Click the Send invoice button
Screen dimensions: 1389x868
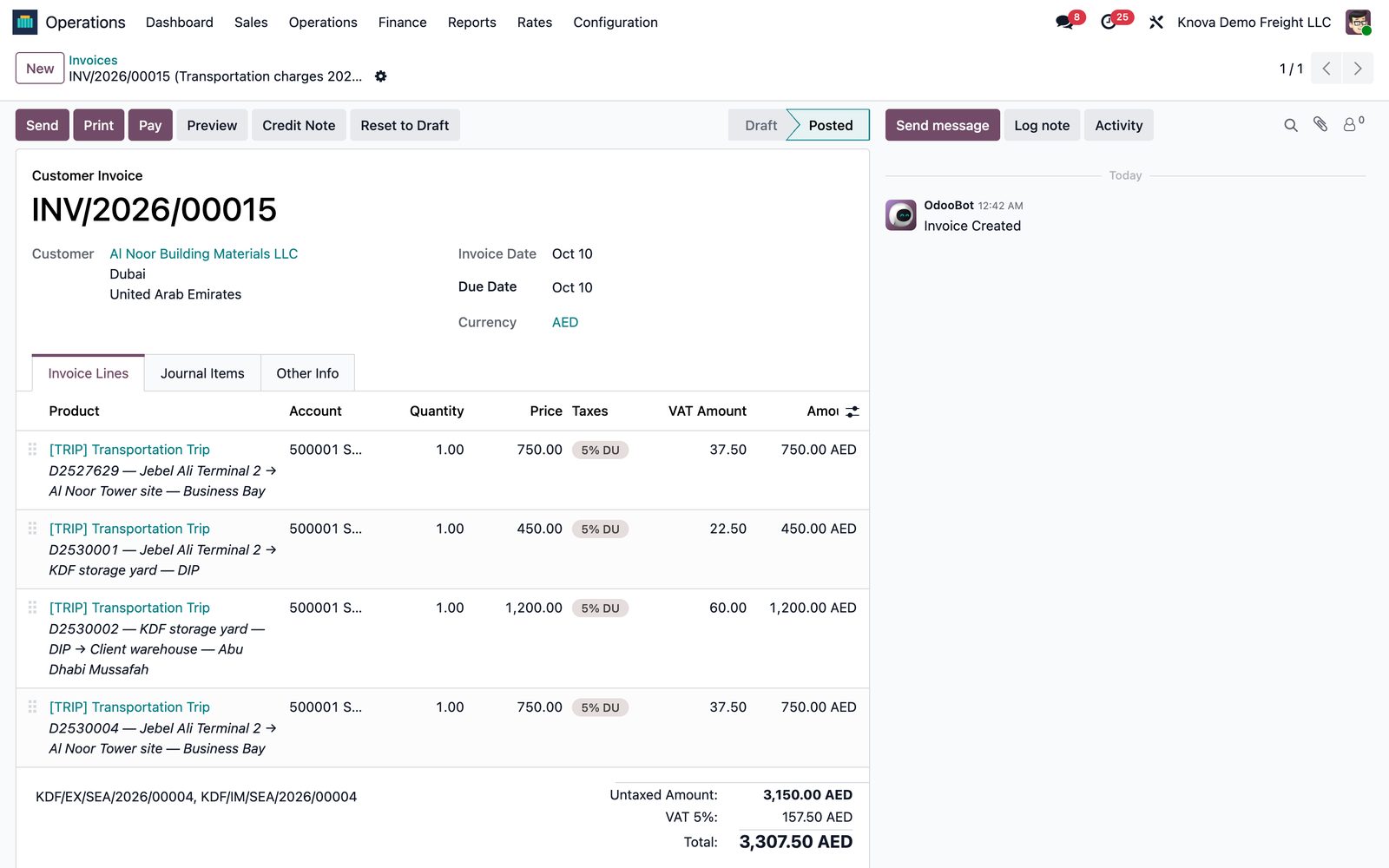43,125
